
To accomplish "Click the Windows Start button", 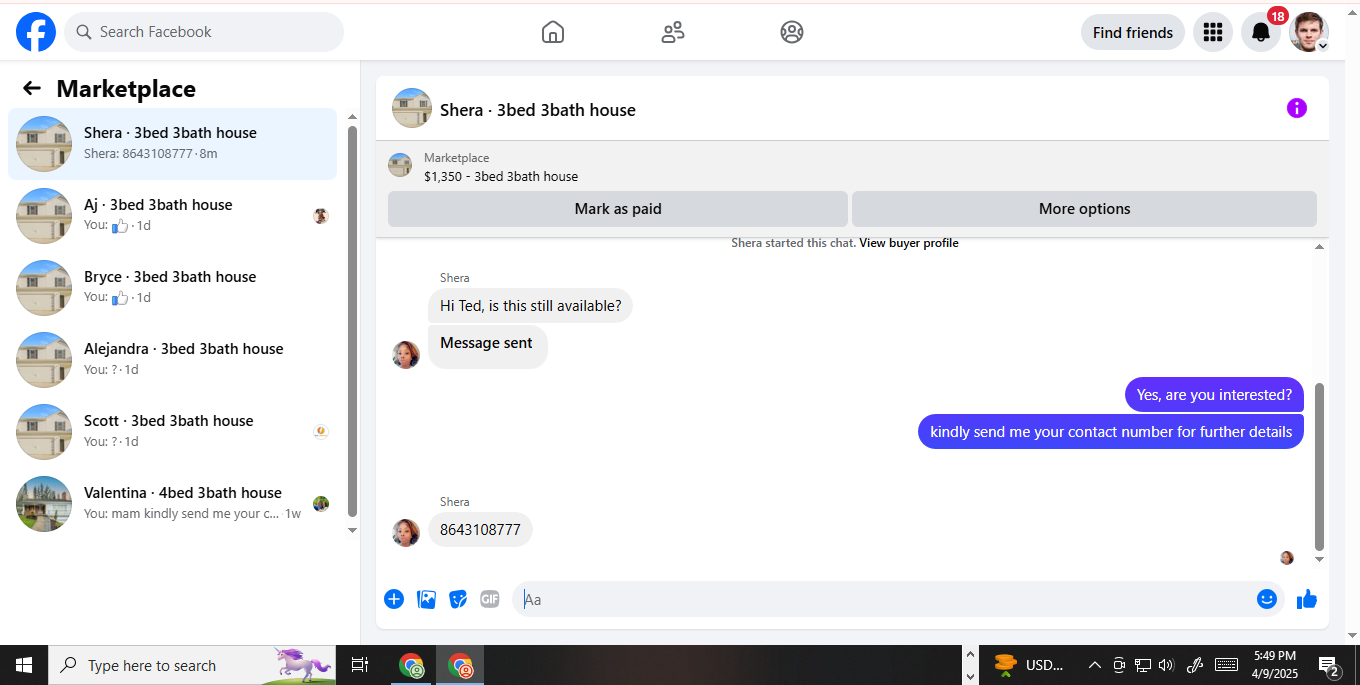I will [24, 665].
